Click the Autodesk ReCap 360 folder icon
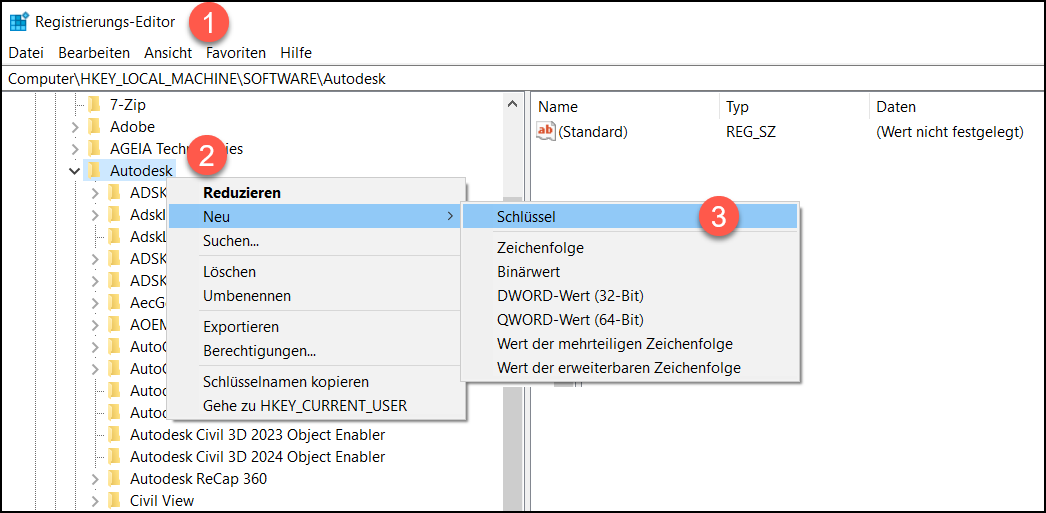The image size is (1046, 513). tap(114, 479)
